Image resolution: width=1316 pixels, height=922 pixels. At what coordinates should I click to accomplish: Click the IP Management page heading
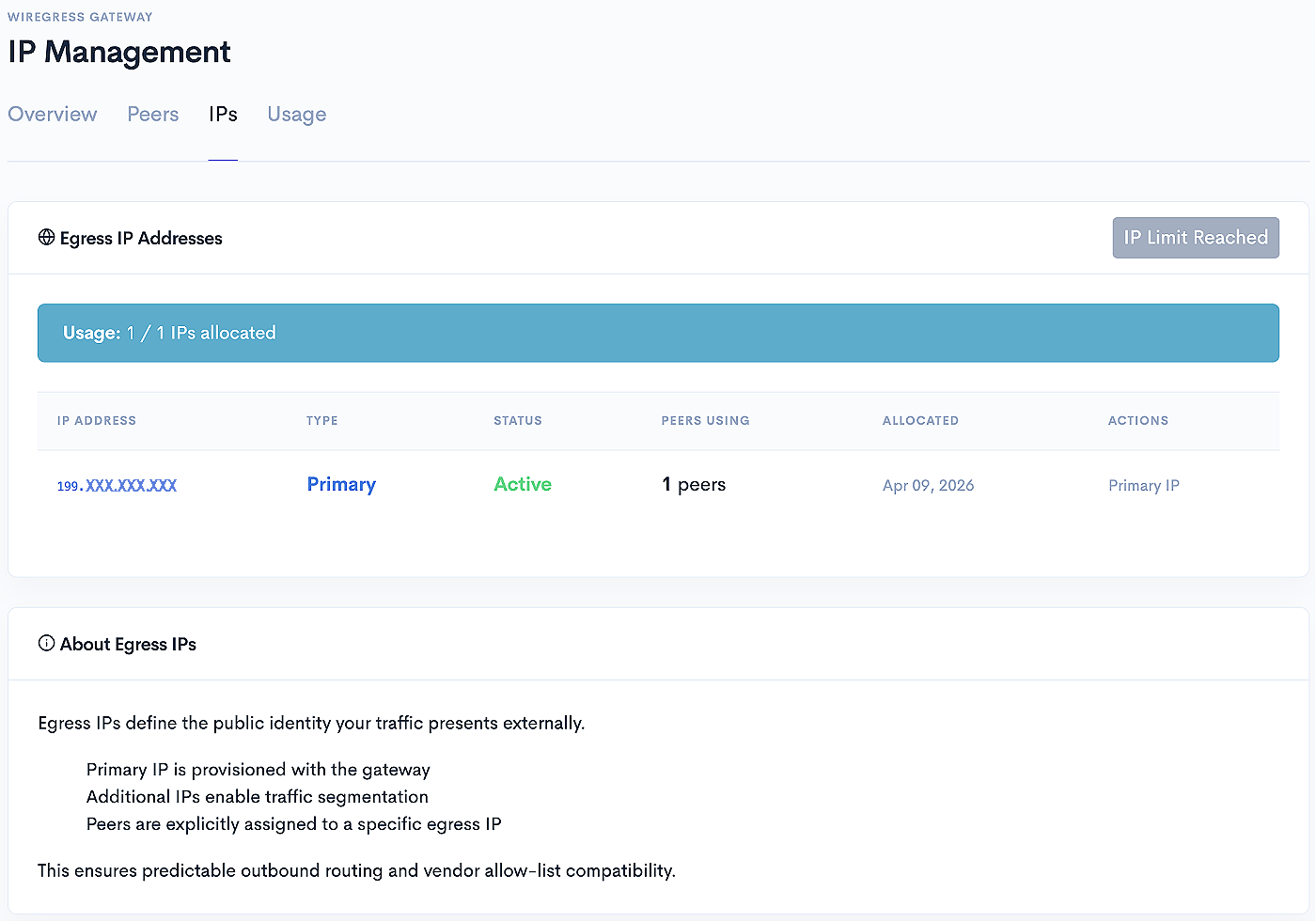[x=118, y=52]
